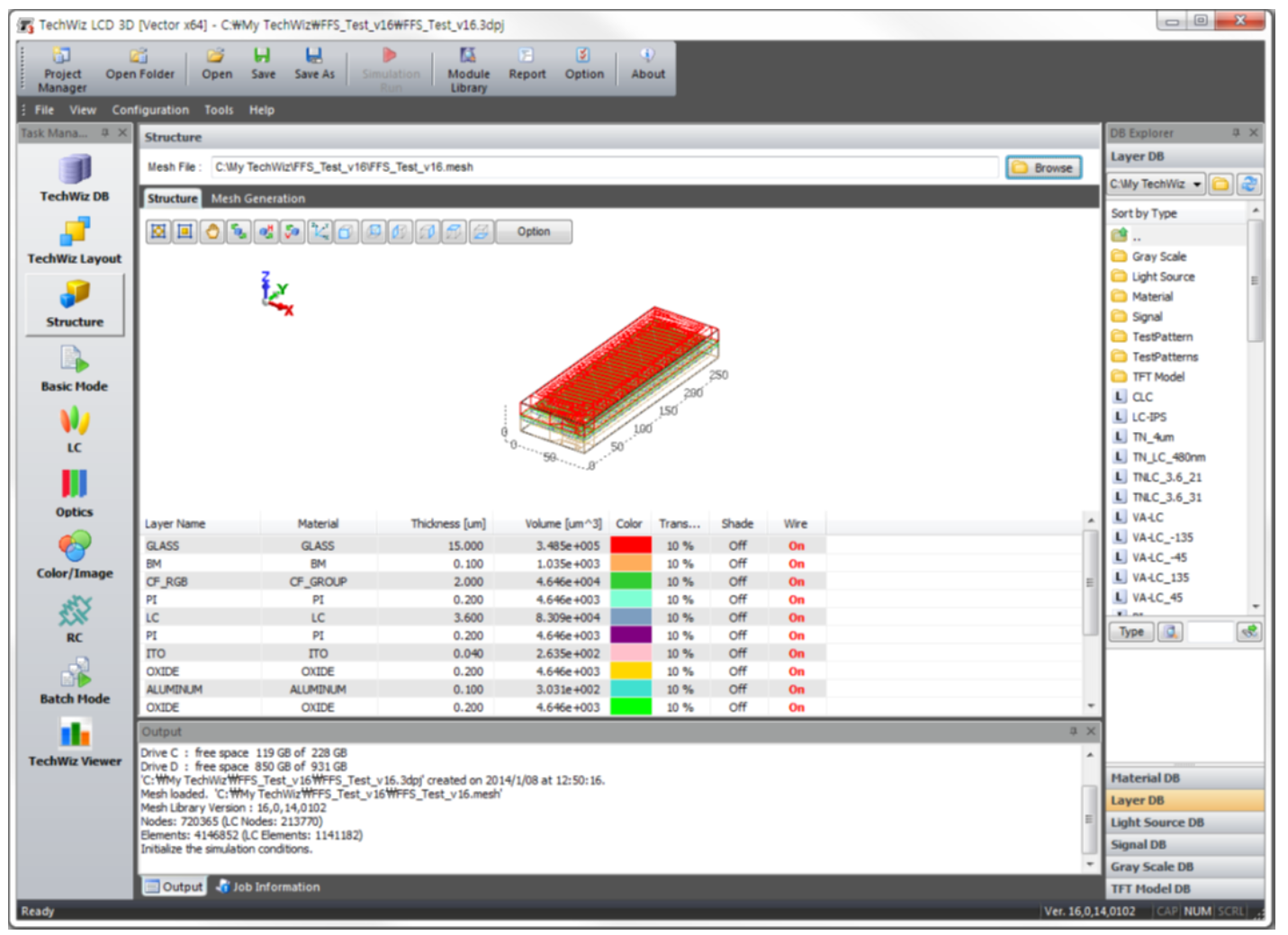Click the yellow color swatch of the first OXIDE layer

630,671
